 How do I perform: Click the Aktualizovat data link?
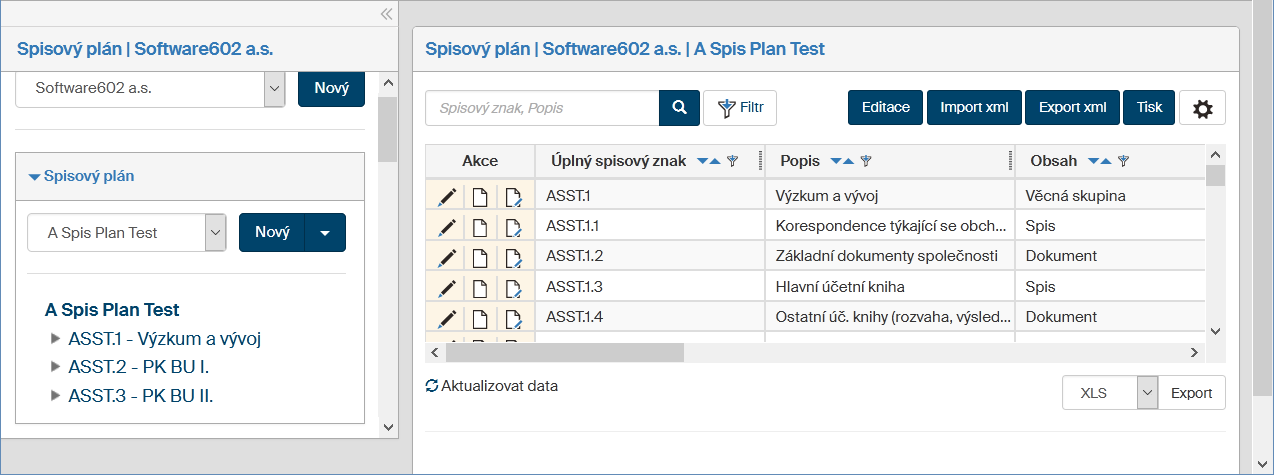point(492,386)
